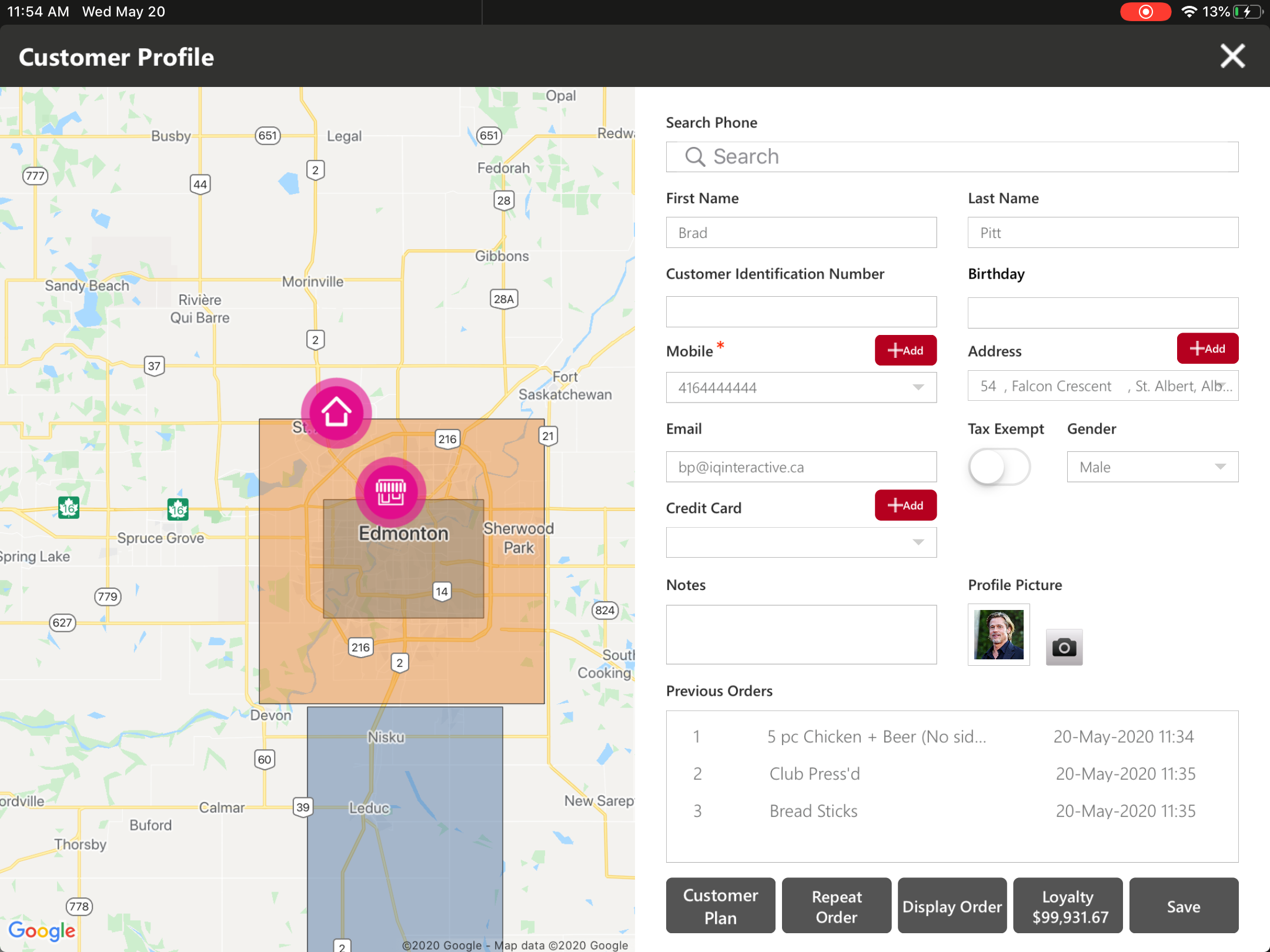Tap the highway 21 shield on map
The height and width of the screenshot is (952, 1270).
pyautogui.click(x=548, y=436)
